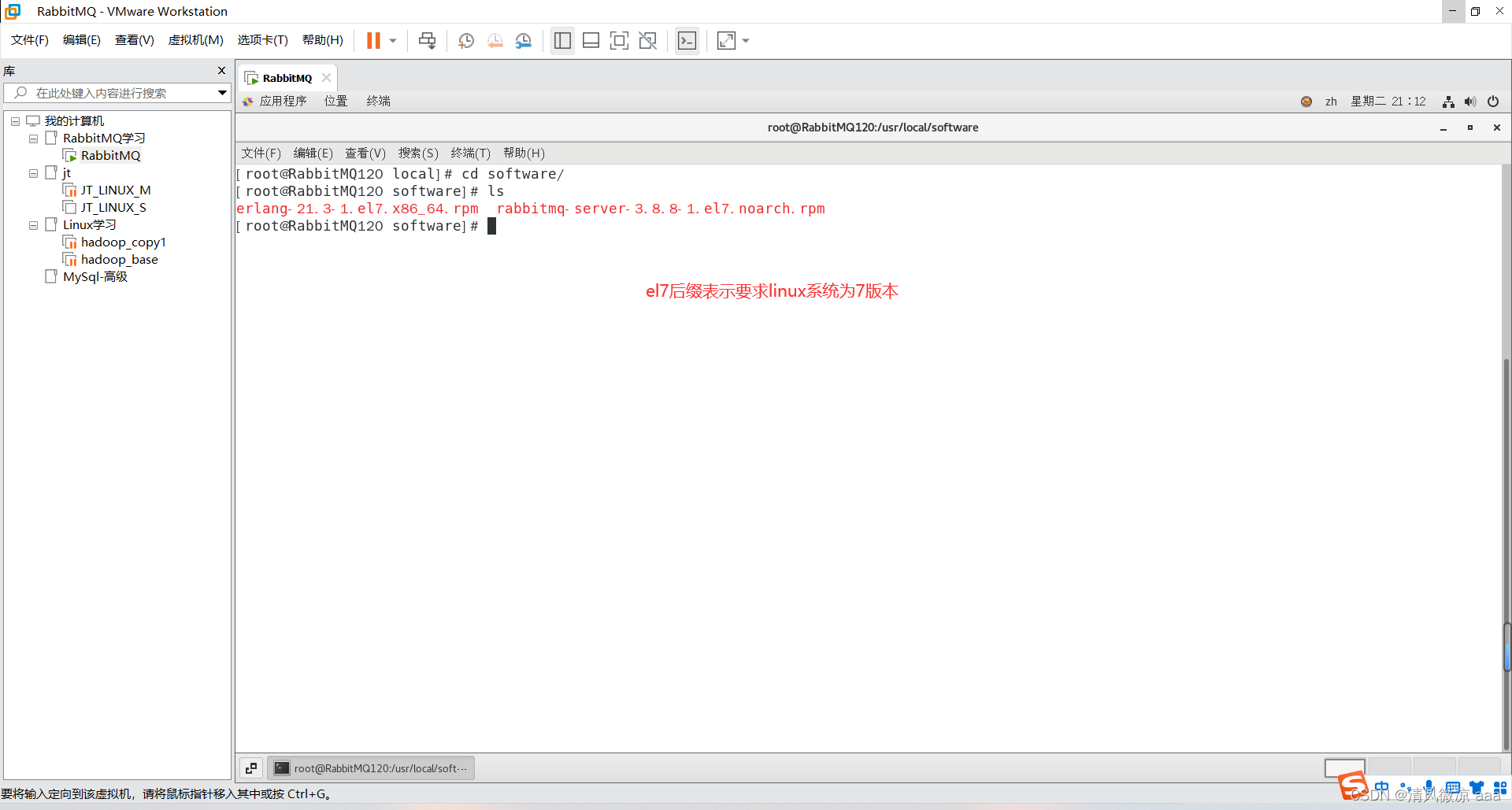Open the terminal 搜索(S) menu
Image resolution: width=1512 pixels, height=810 pixels.
point(418,153)
